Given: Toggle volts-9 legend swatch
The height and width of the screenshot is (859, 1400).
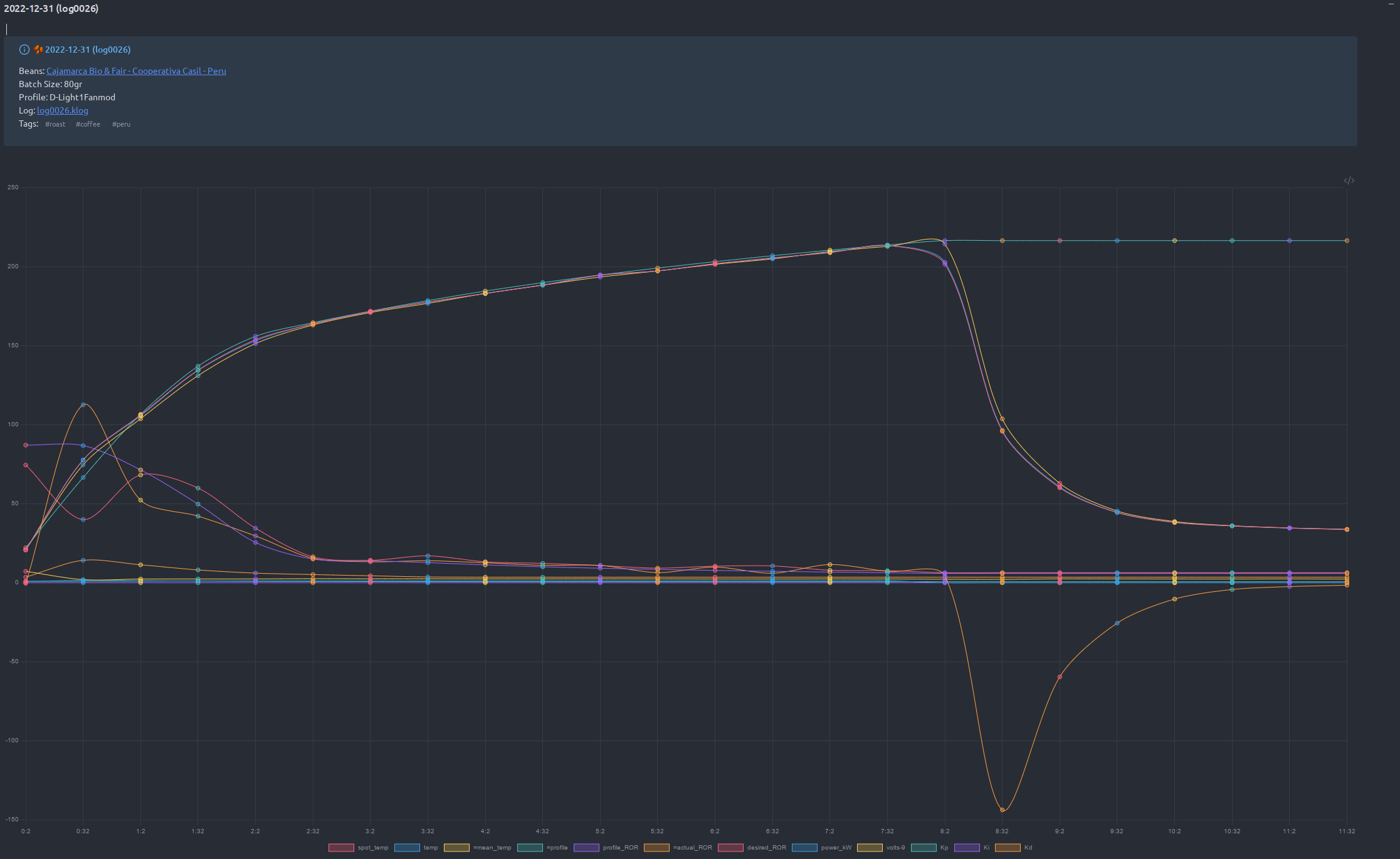Looking at the screenshot, I should pos(870,848).
